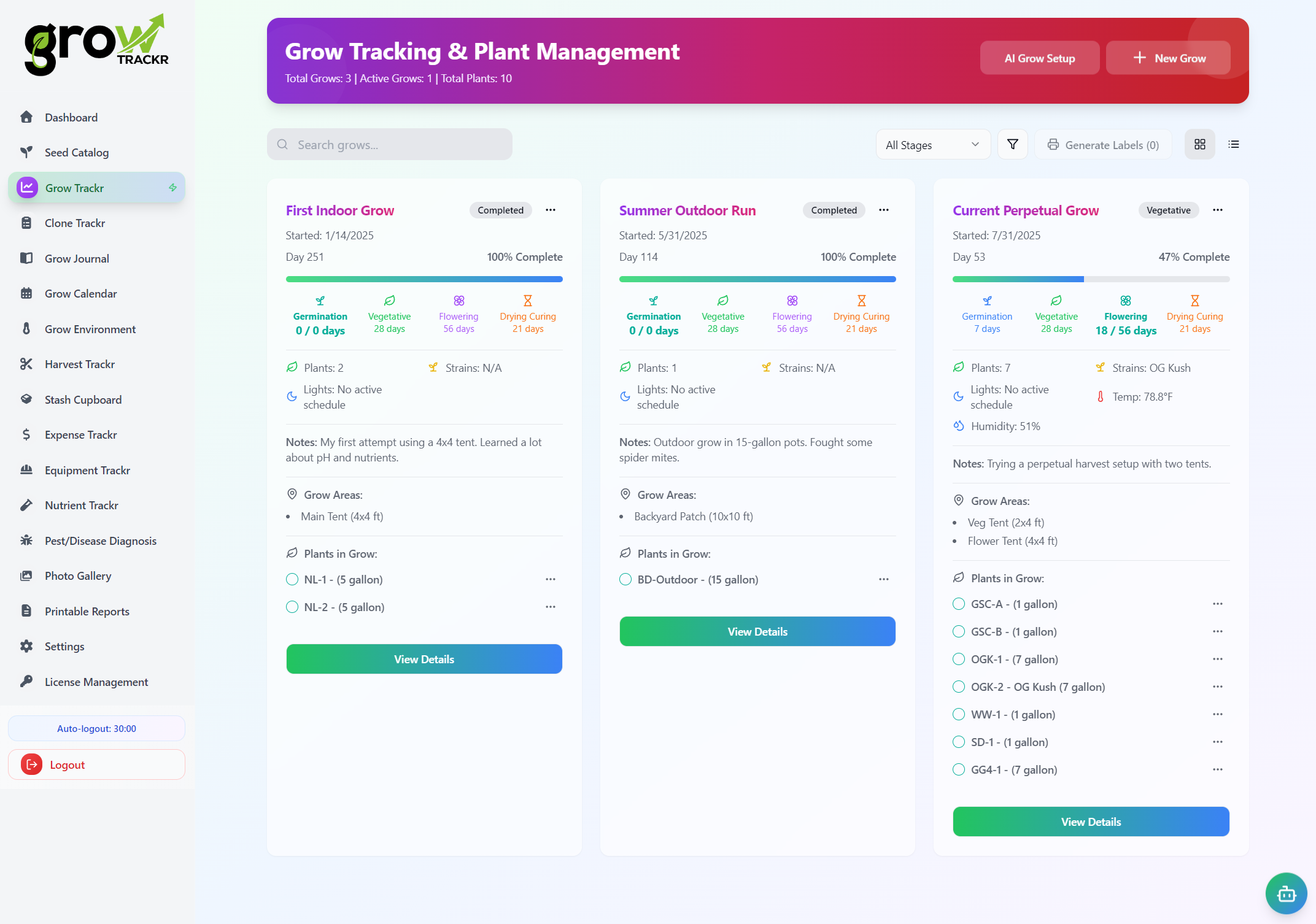Screen dimensions: 1316x924
Task: Click the Dashboard home icon
Action: click(x=26, y=117)
